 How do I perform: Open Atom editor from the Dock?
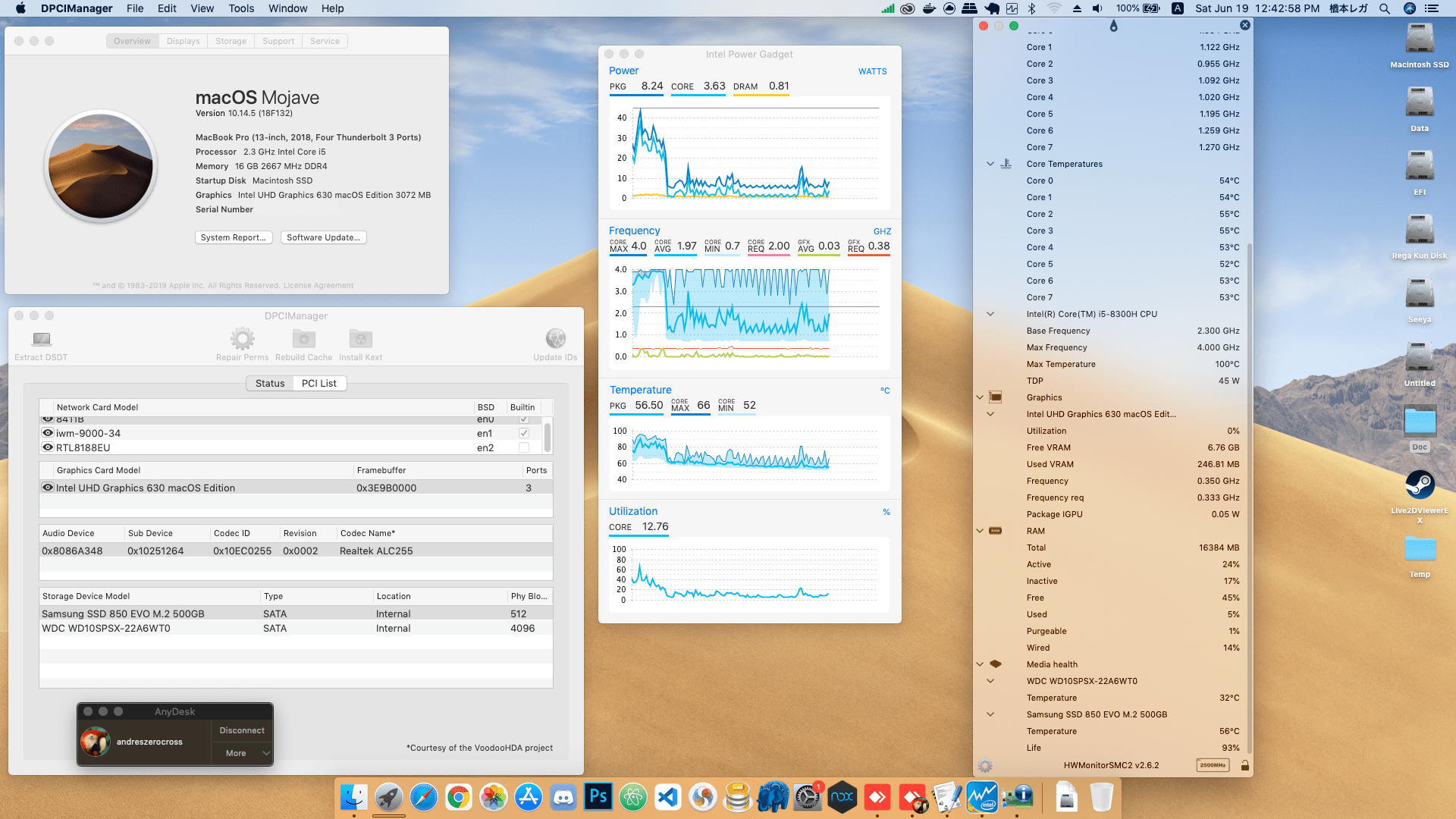pyautogui.click(x=633, y=798)
